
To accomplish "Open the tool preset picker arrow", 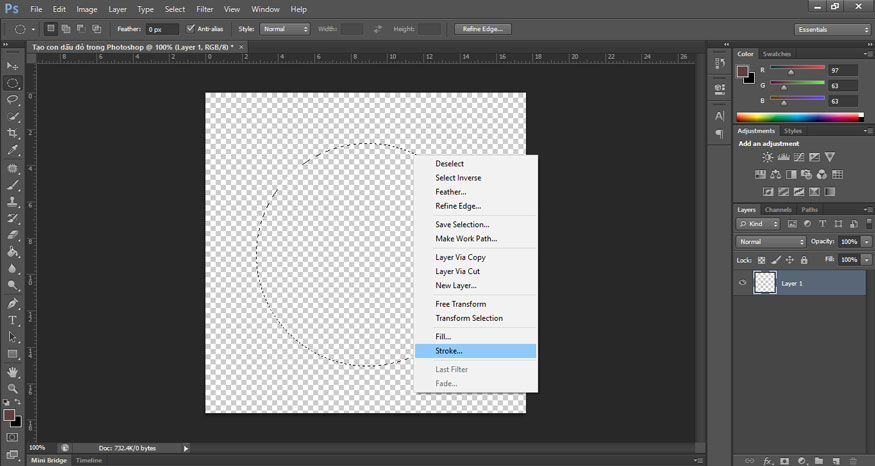I will click(33, 30).
